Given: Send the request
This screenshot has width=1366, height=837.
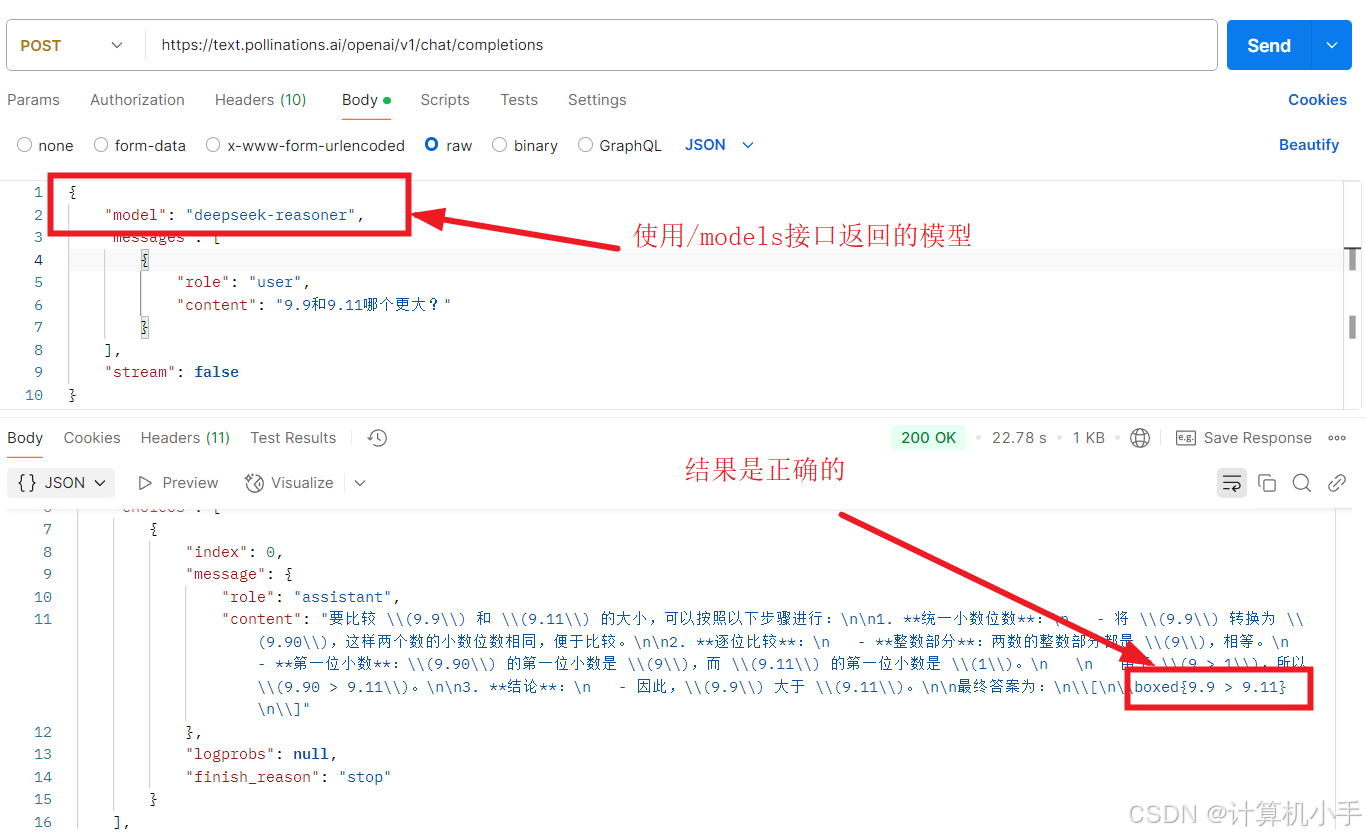Looking at the screenshot, I should 1269,45.
